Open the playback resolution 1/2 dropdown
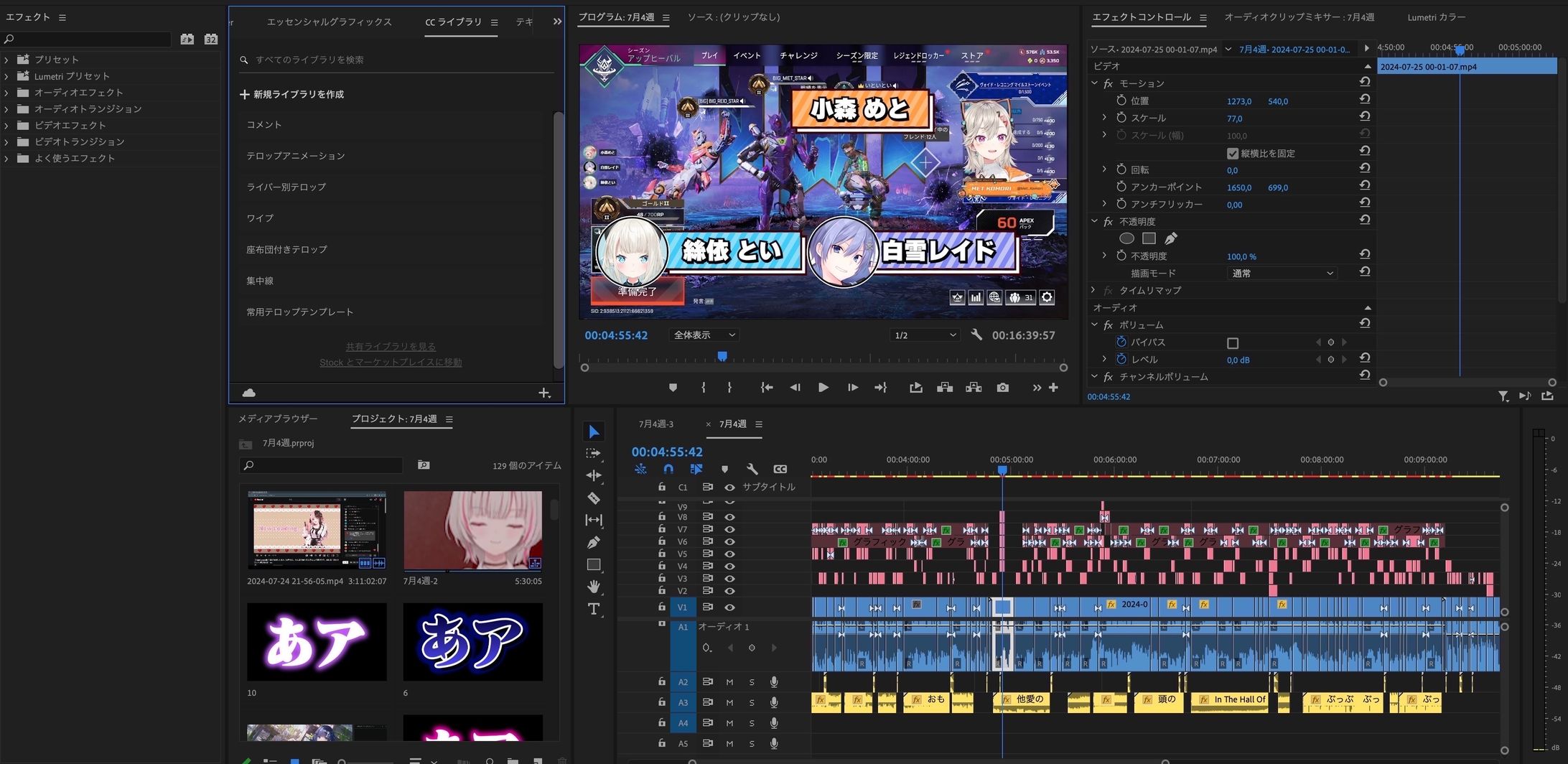Image resolution: width=1568 pixels, height=764 pixels. tap(925, 335)
